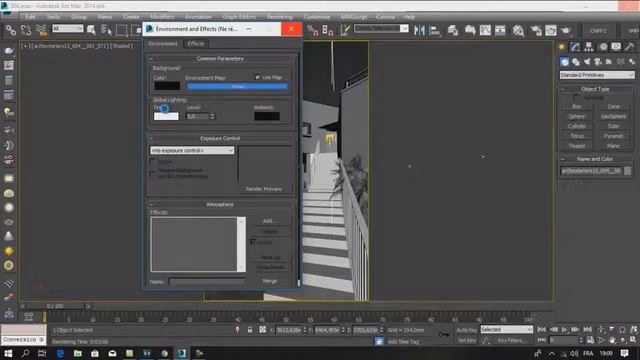This screenshot has height=360, width=640.
Task: Click the Environment Map 'None' button
Action: (238, 86)
